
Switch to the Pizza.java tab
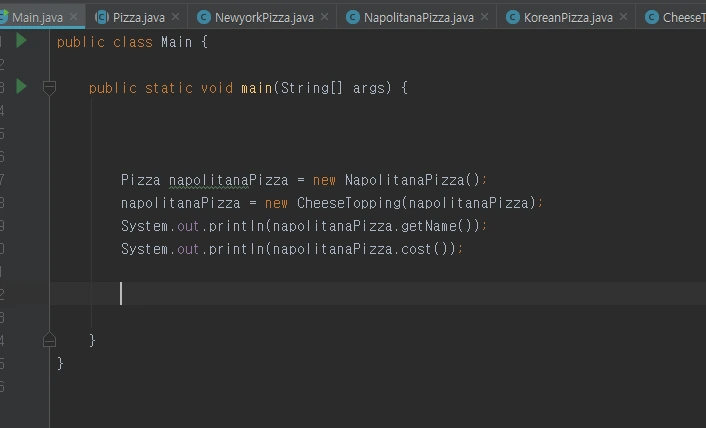click(x=139, y=18)
